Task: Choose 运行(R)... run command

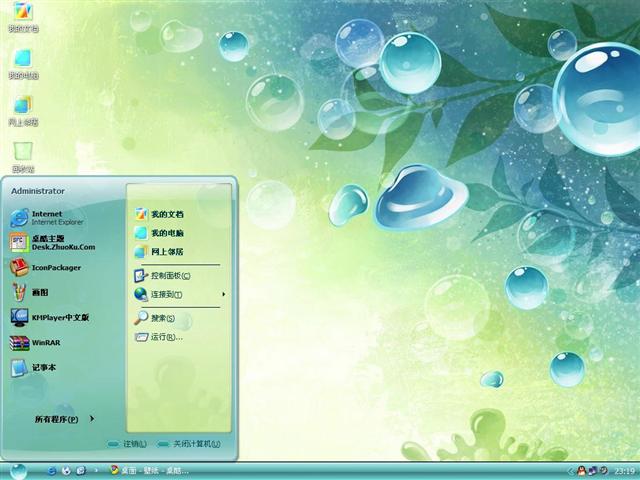Action: (158, 337)
